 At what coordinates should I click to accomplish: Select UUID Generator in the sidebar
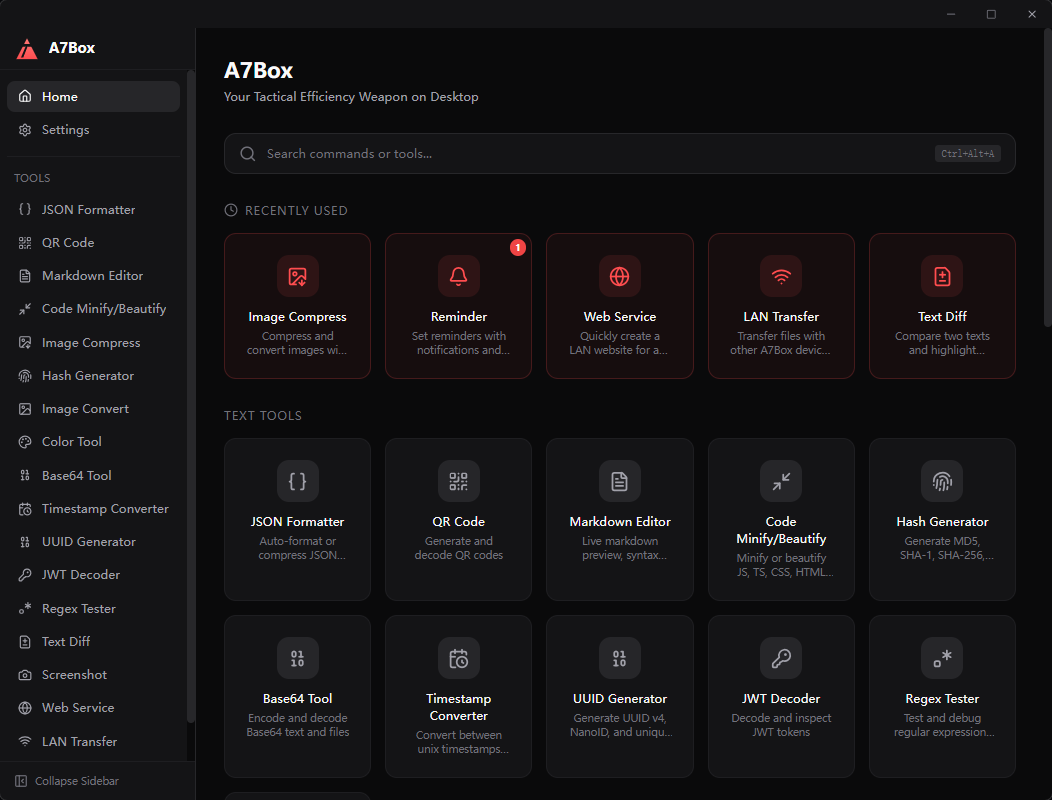pyautogui.click(x=93, y=542)
